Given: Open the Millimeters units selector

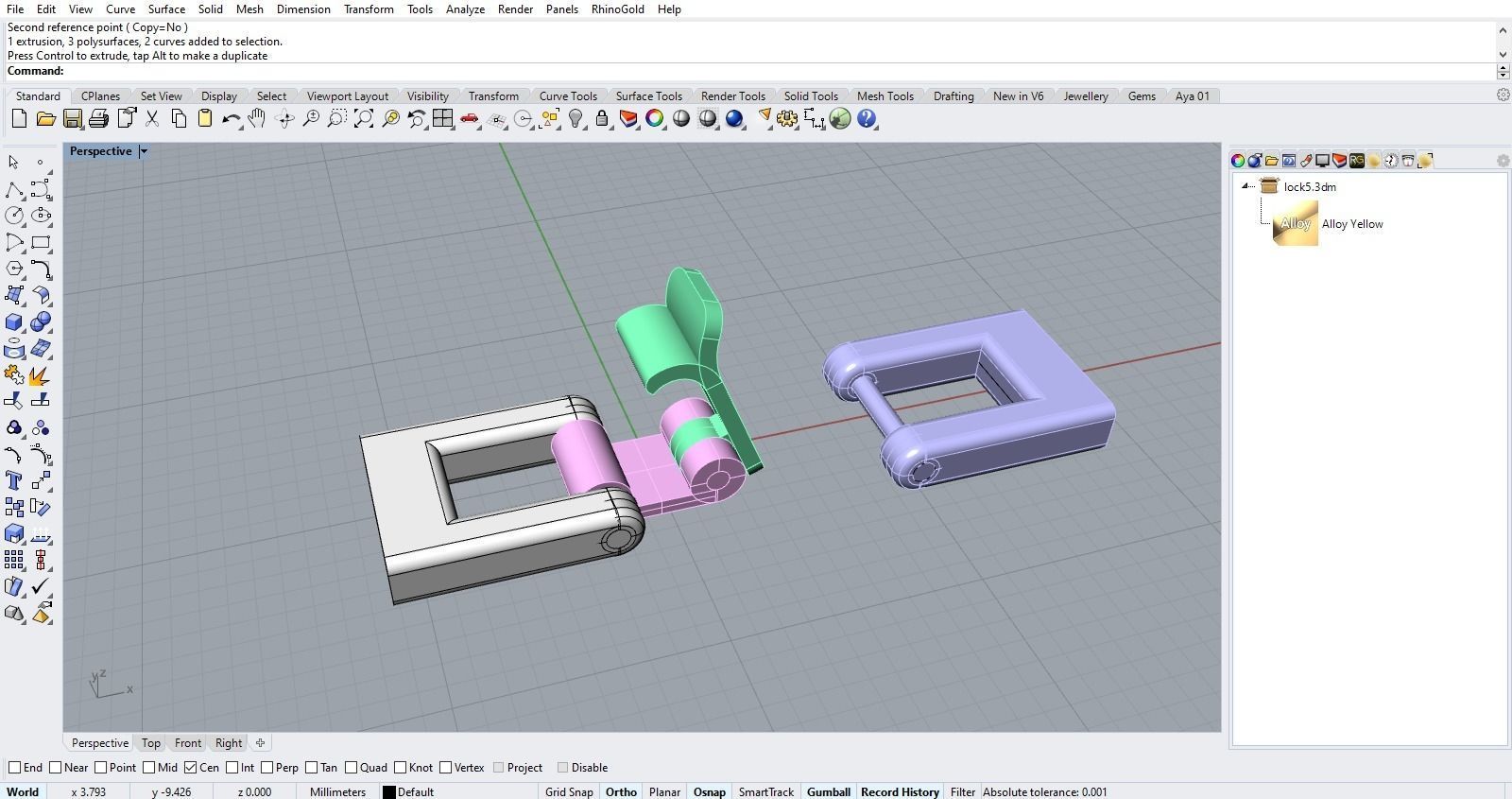Looking at the screenshot, I should pos(337,792).
